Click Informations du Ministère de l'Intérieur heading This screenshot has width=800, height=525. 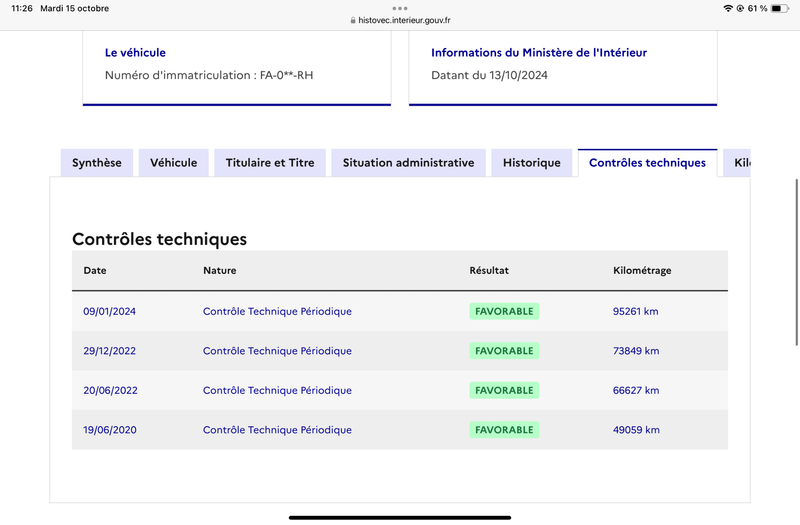click(539, 53)
